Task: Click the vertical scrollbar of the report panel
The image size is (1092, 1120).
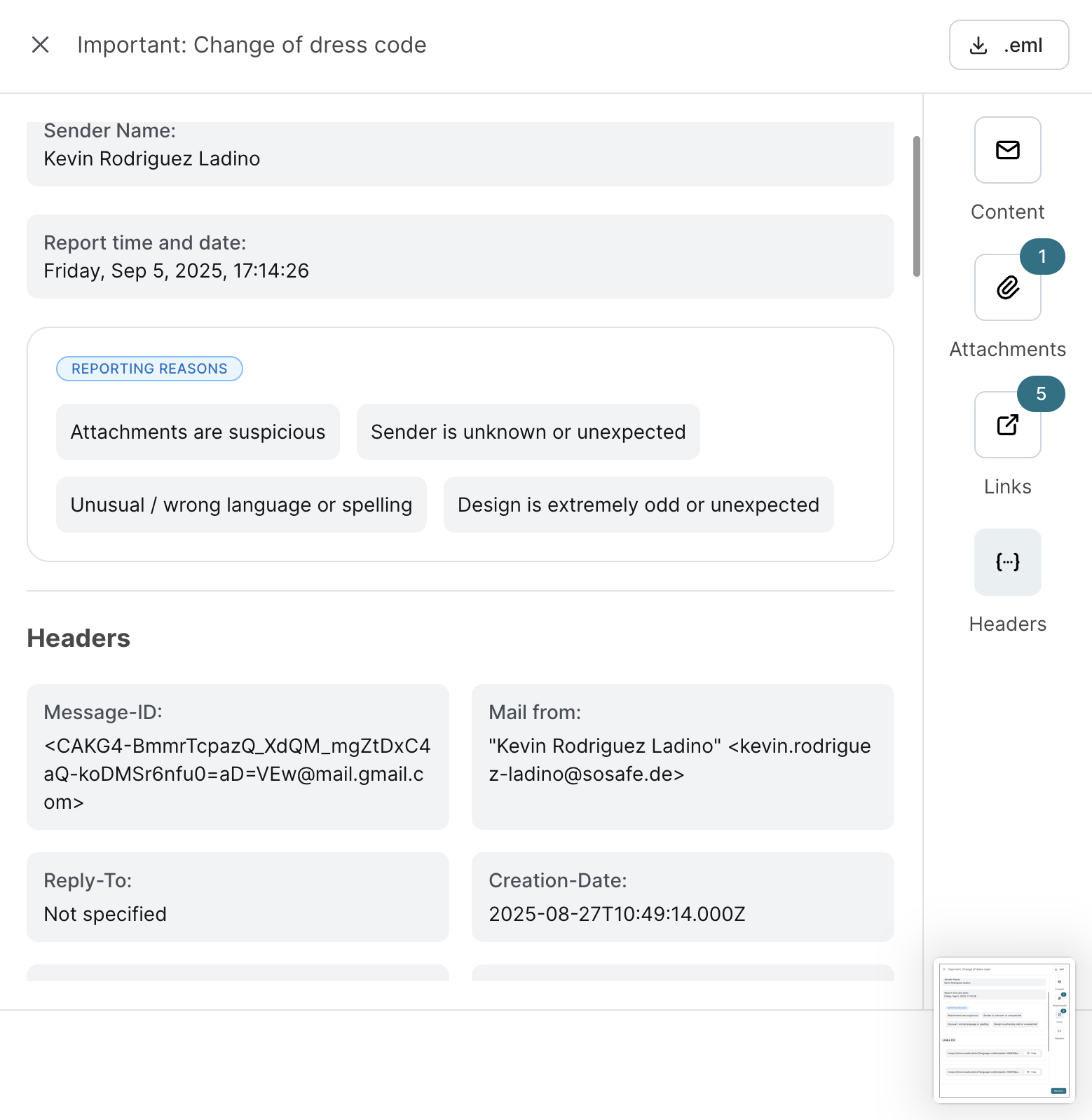Action: point(916,207)
